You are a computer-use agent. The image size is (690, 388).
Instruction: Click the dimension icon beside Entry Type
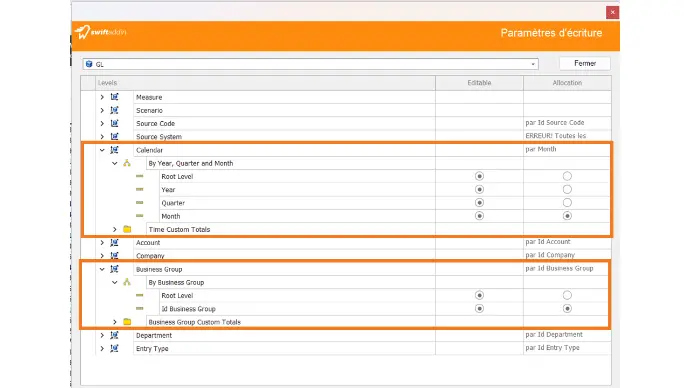114,348
